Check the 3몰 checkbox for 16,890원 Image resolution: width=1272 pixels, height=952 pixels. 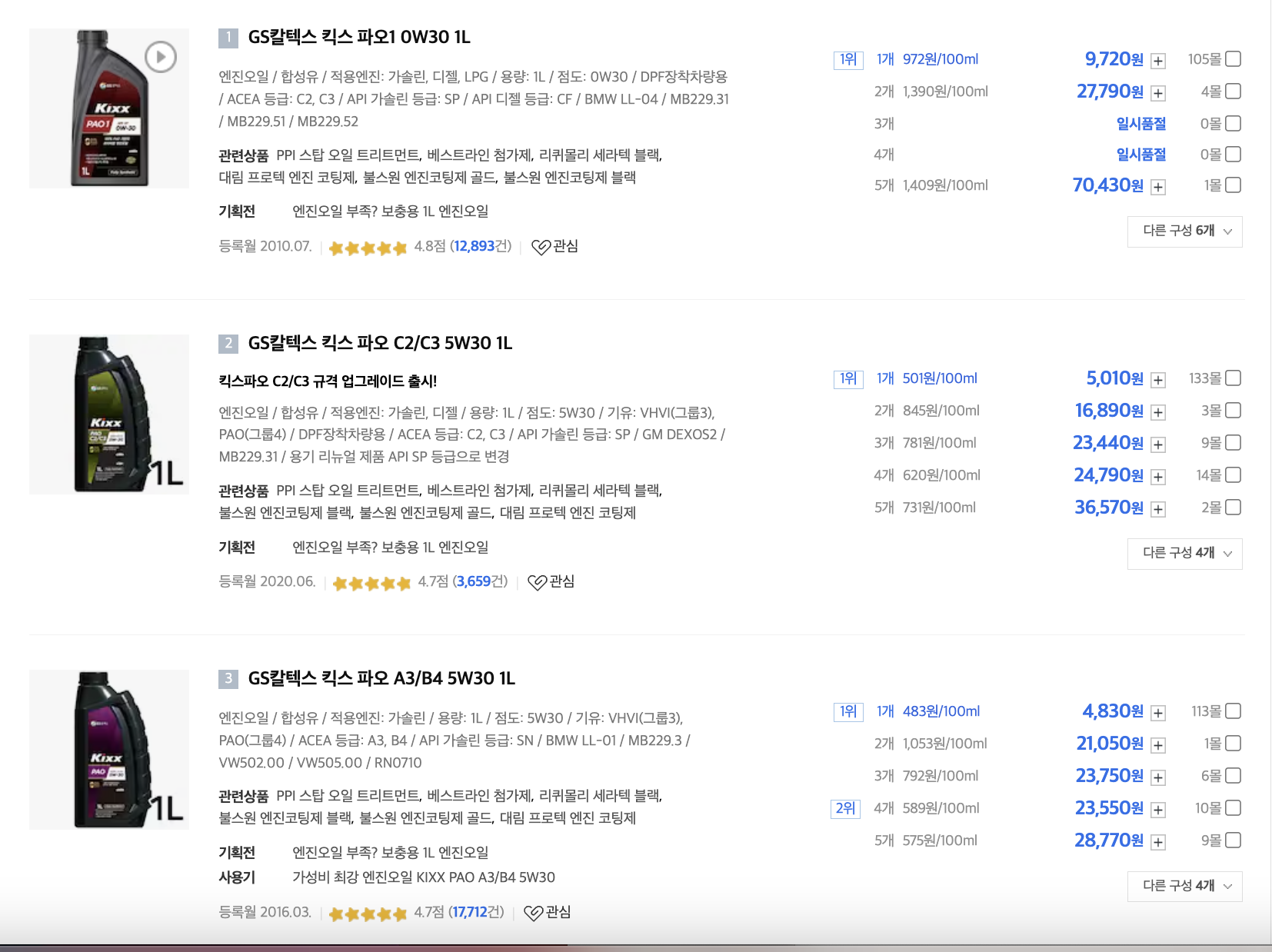pos(1233,410)
